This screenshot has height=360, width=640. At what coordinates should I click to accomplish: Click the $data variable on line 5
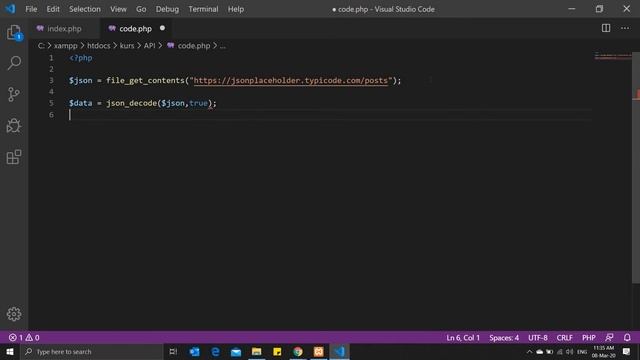[80, 103]
